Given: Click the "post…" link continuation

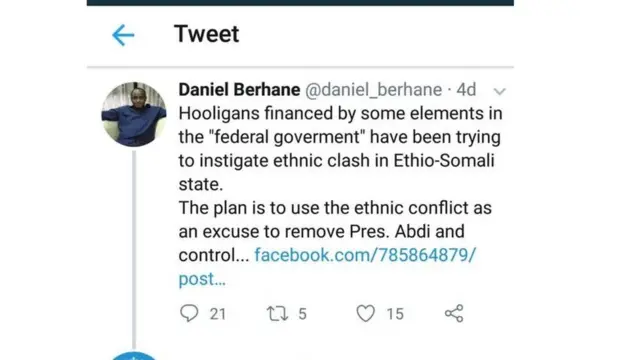Looking at the screenshot, I should tap(202, 279).
